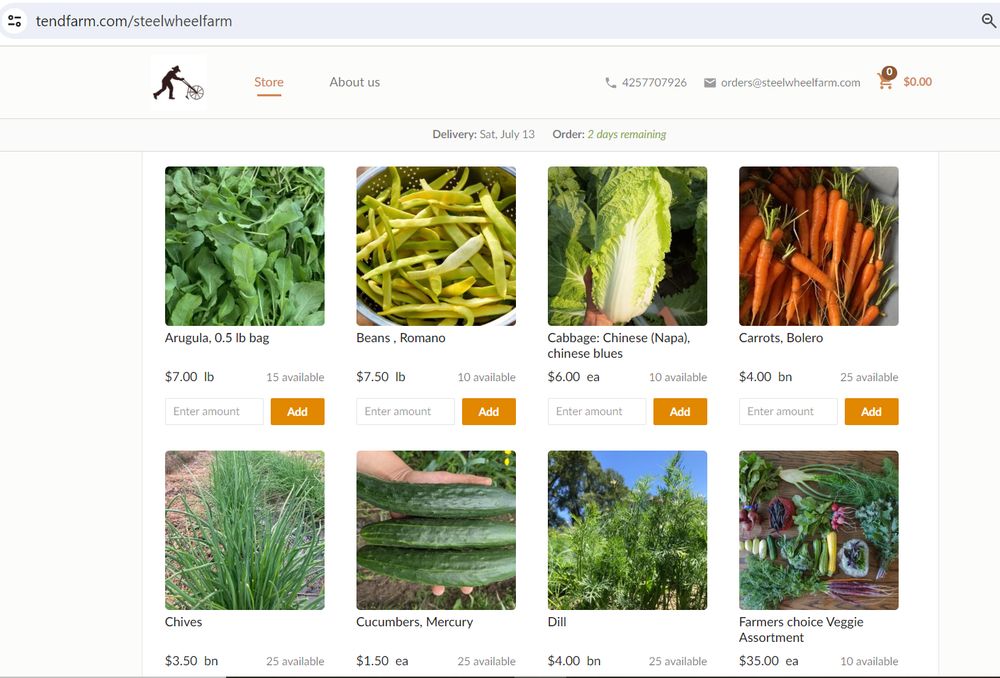Click the 'Chives' product title
Image resolution: width=1000 pixels, height=678 pixels.
[x=183, y=622]
